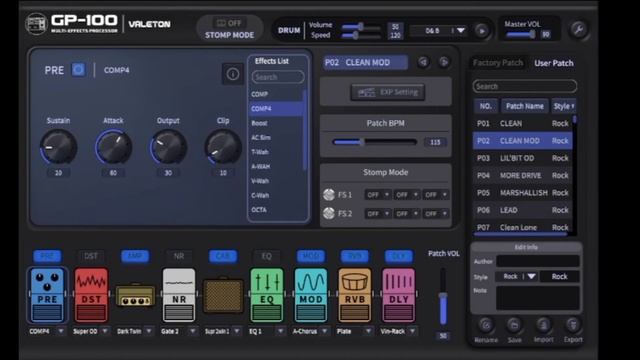
Task: Toggle AMP on/off label above pedals
Action: [x=135, y=256]
